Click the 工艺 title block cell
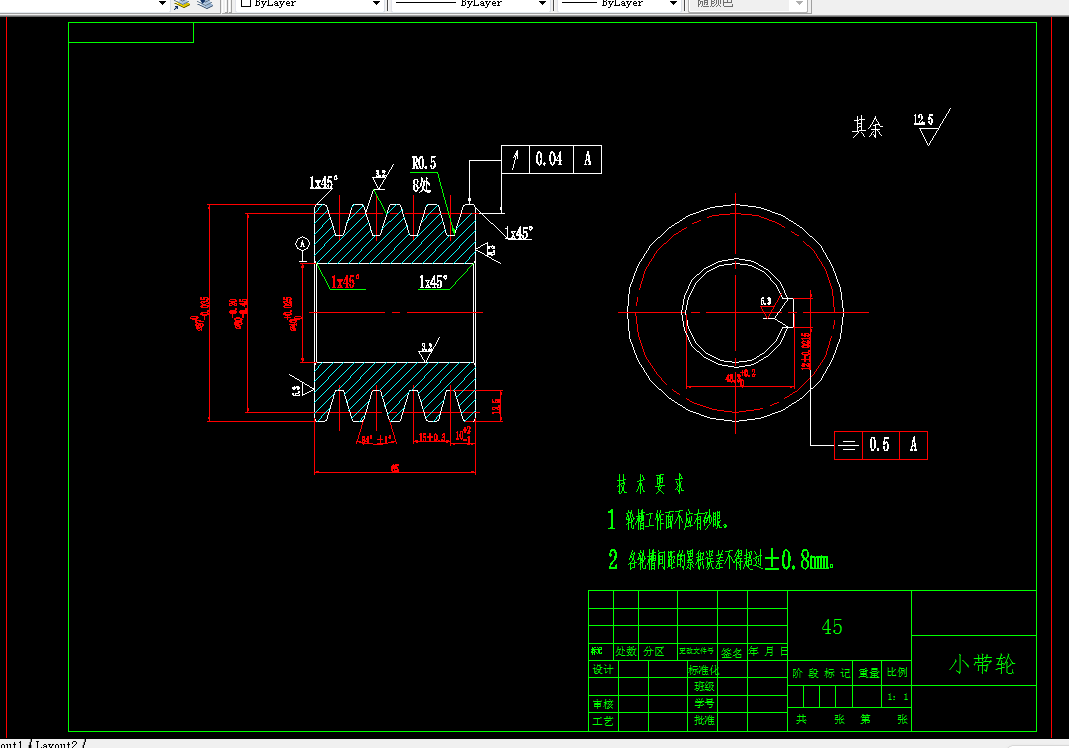The height and width of the screenshot is (748, 1069). pyautogui.click(x=603, y=721)
